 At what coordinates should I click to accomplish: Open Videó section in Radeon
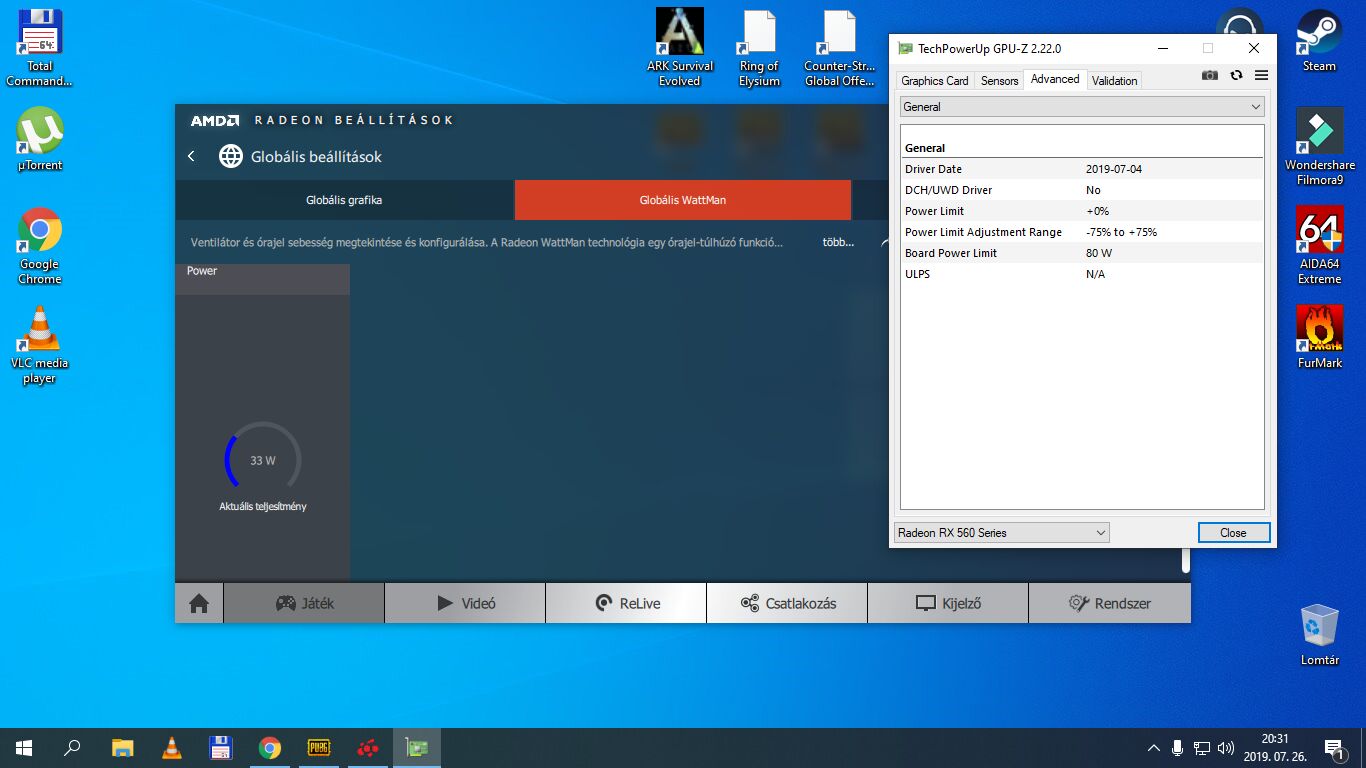[x=465, y=603]
